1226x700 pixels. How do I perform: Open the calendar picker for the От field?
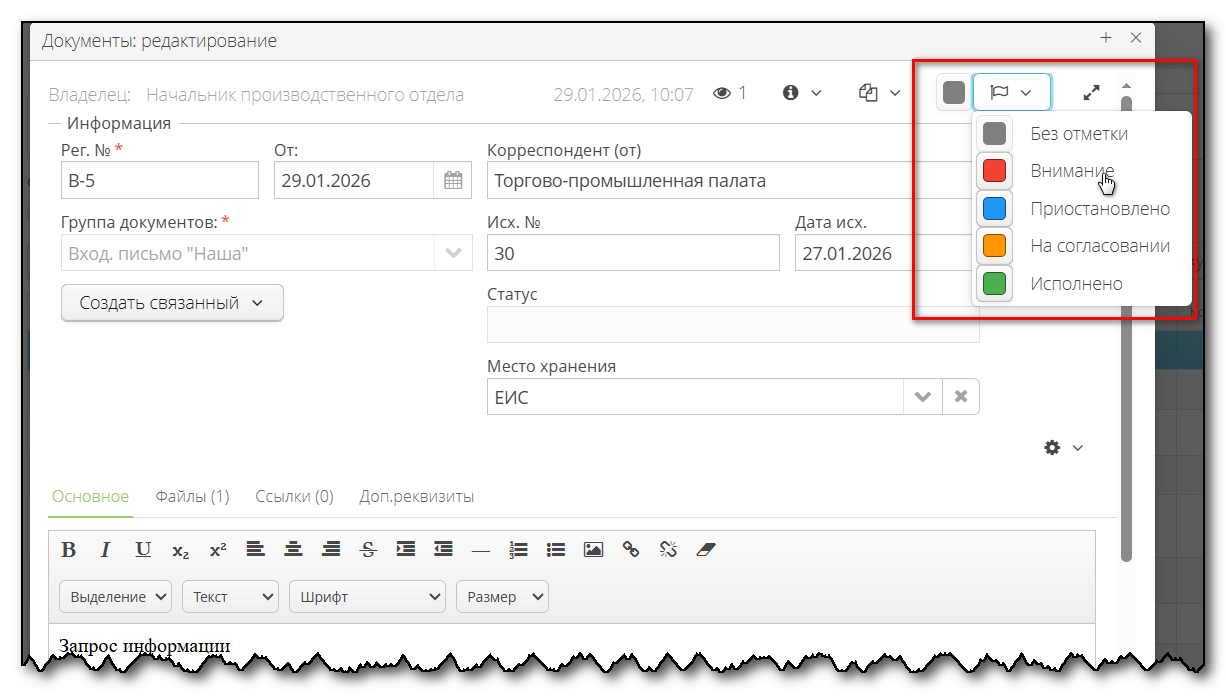coord(453,180)
